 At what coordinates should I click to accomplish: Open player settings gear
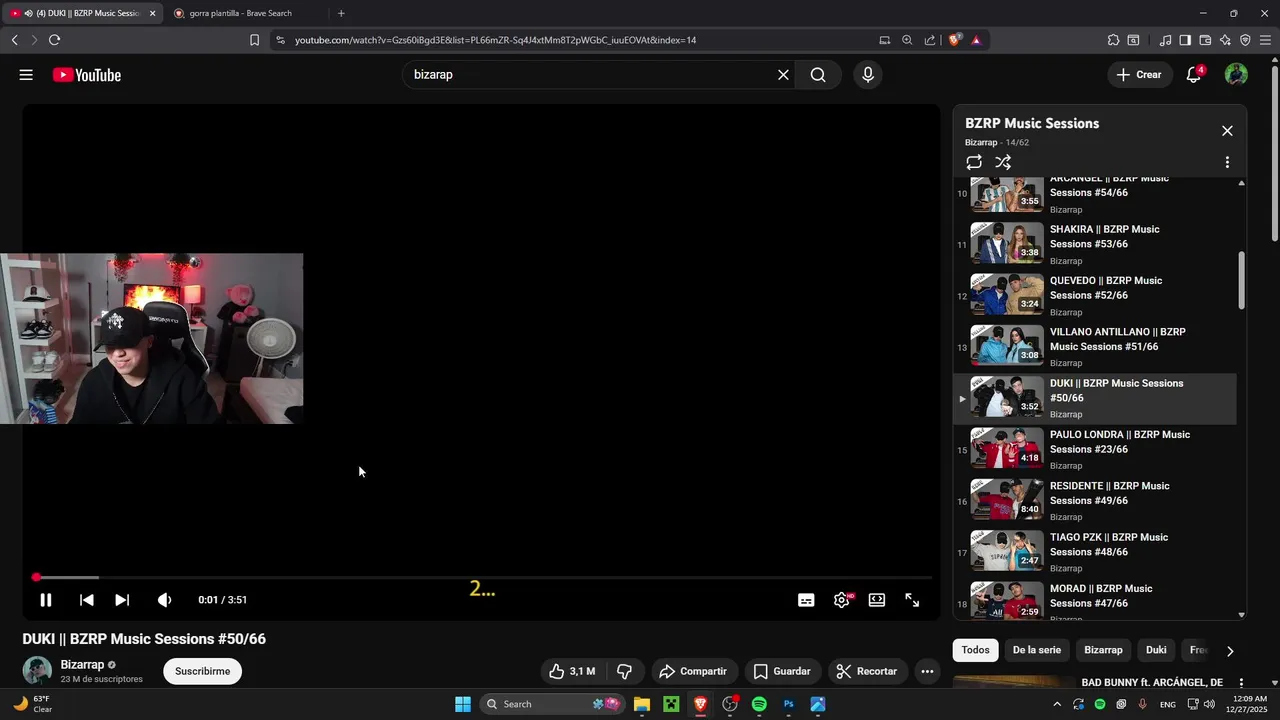pyautogui.click(x=842, y=600)
